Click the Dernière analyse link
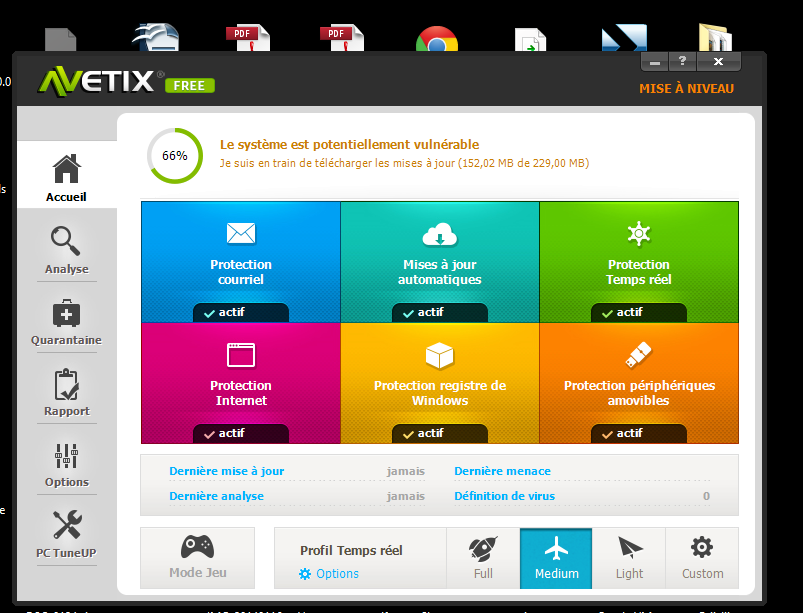The image size is (803, 613). [x=216, y=496]
